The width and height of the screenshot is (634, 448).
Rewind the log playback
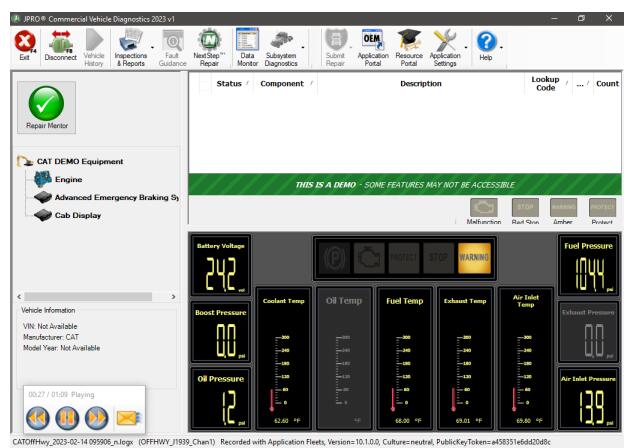[38, 418]
